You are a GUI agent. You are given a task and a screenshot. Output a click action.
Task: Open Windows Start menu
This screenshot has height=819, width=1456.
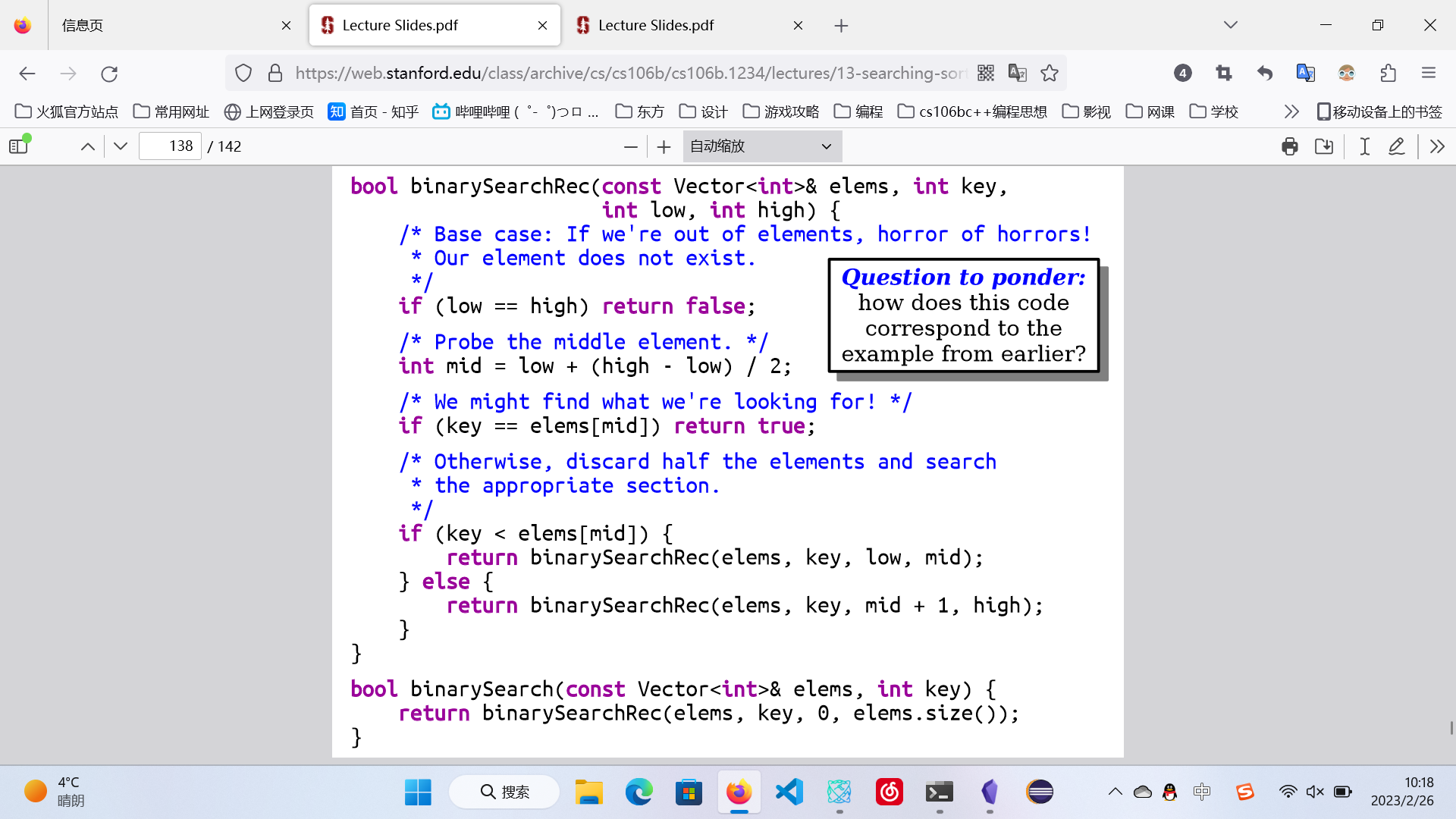(x=418, y=792)
